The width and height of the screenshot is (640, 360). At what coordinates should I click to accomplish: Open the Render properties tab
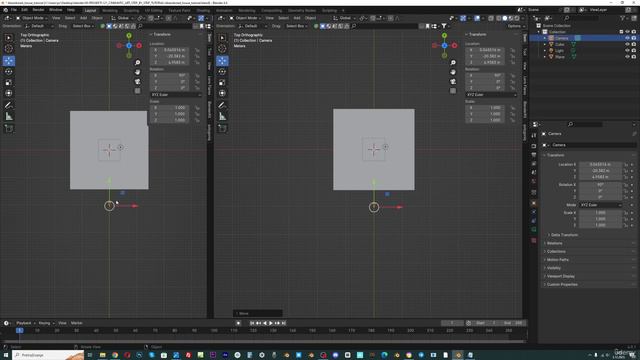click(x=534, y=146)
